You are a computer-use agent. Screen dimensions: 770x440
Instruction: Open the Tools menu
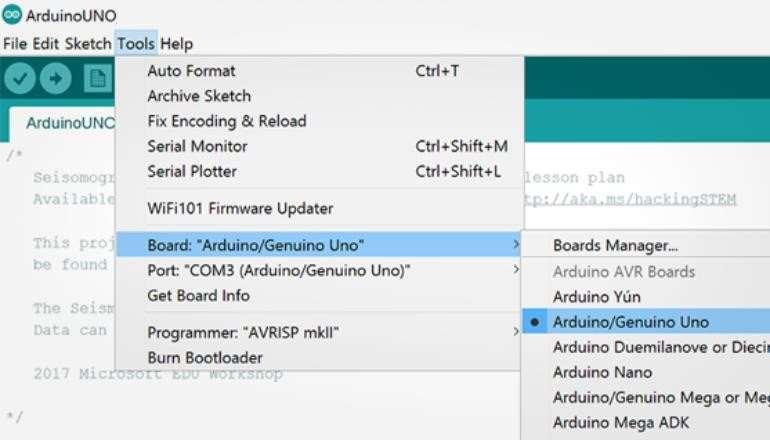pyautogui.click(x=136, y=44)
